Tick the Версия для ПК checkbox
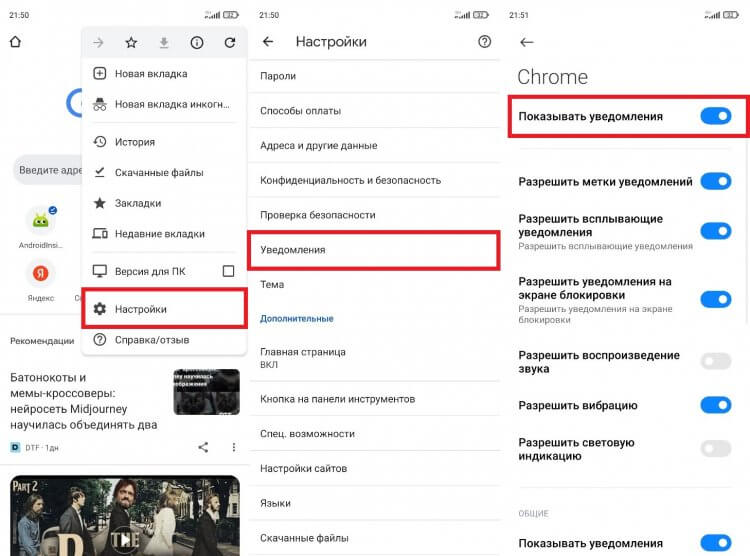 click(229, 271)
